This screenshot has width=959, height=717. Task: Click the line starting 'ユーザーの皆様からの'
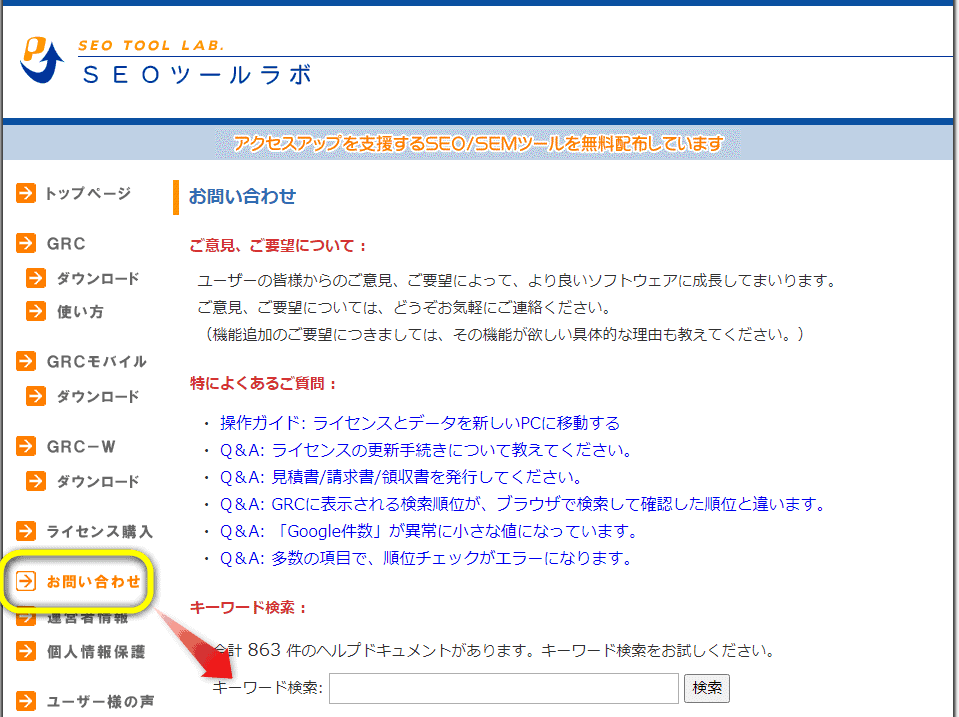click(517, 280)
